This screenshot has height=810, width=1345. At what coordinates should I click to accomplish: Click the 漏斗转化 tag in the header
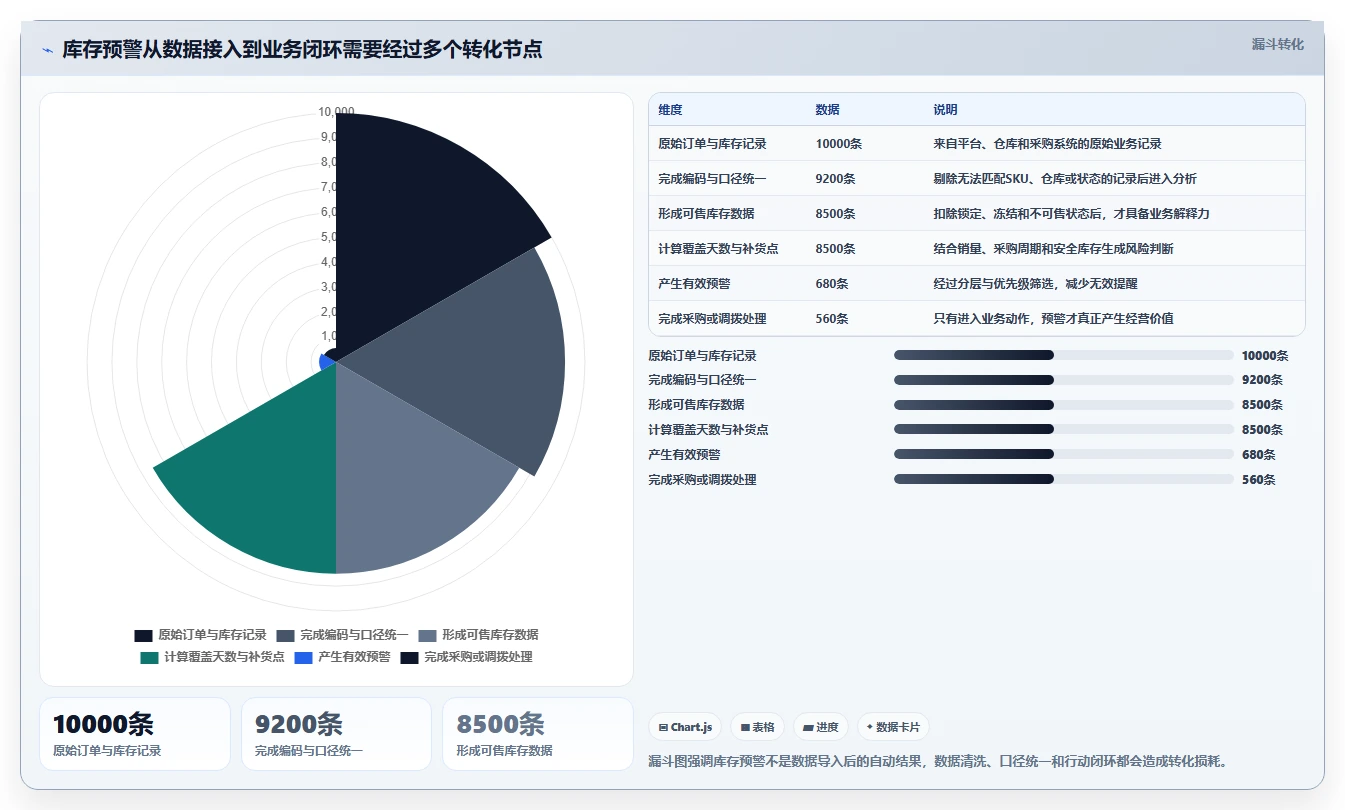(x=1277, y=45)
